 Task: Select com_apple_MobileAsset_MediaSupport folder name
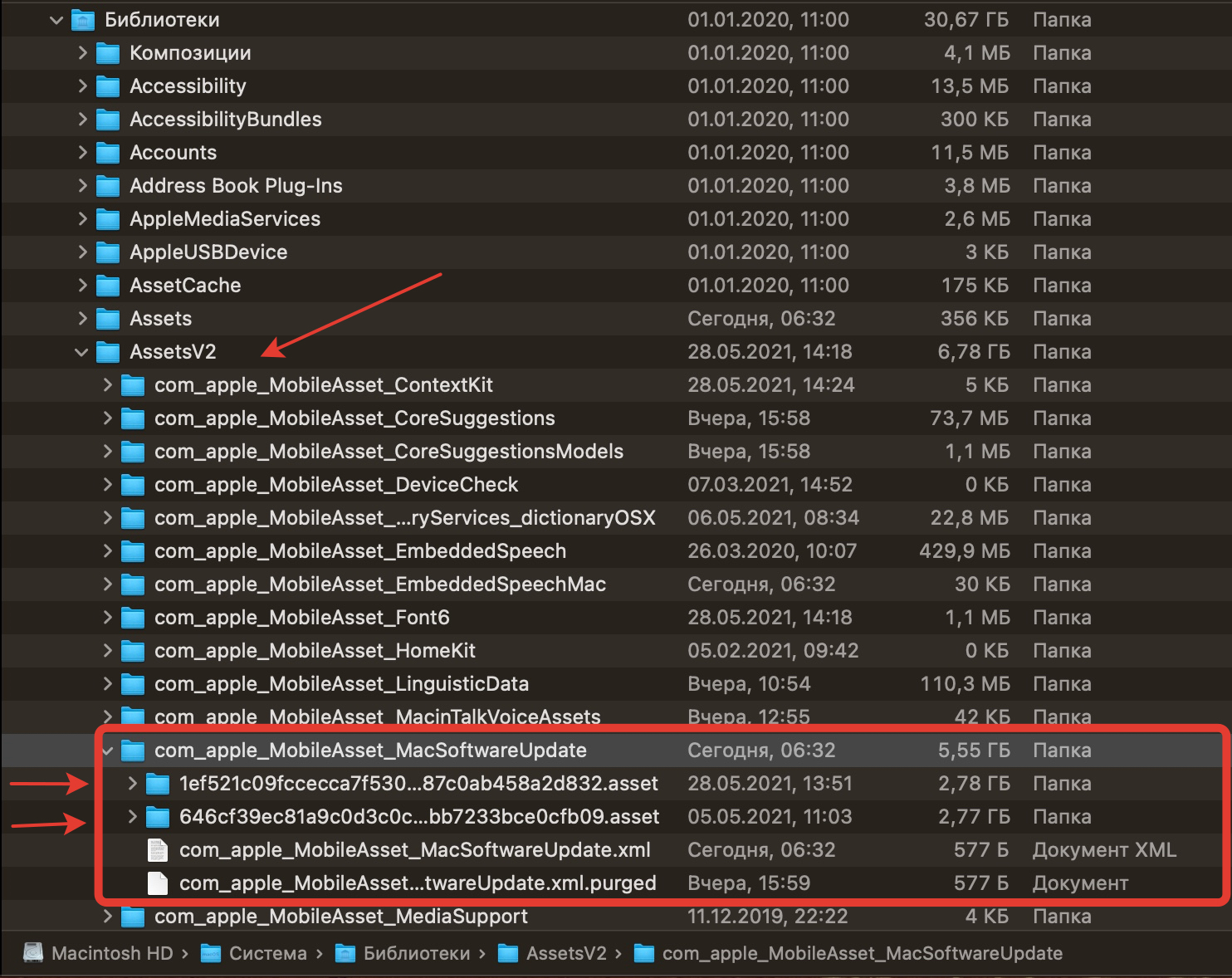coord(341,917)
